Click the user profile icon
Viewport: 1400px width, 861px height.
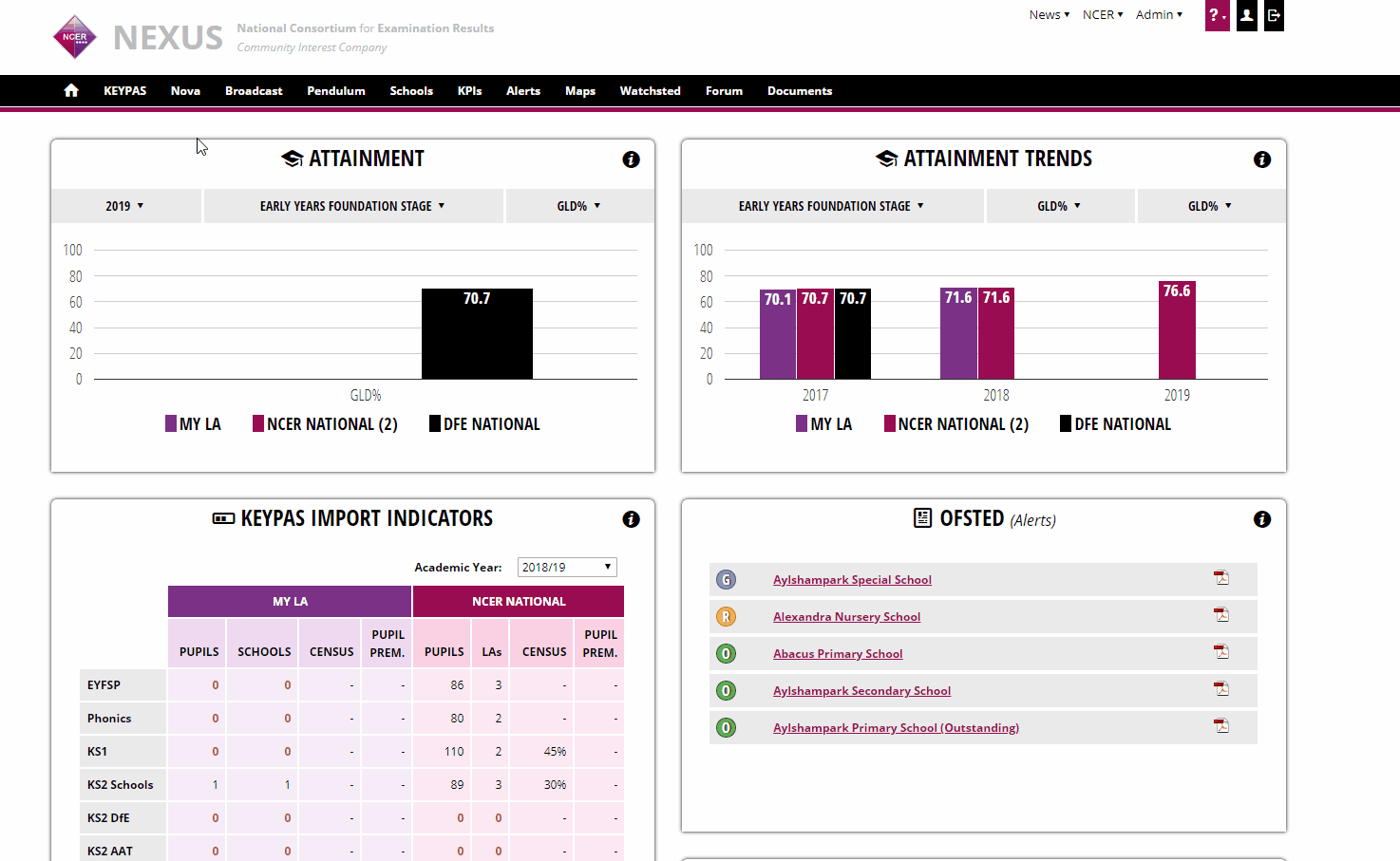pos(1246,15)
